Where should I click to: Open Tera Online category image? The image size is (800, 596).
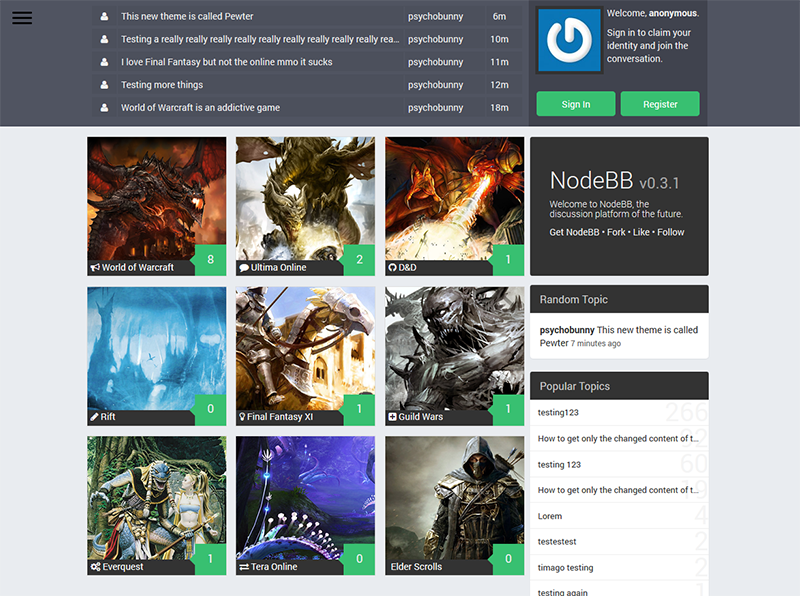305,498
